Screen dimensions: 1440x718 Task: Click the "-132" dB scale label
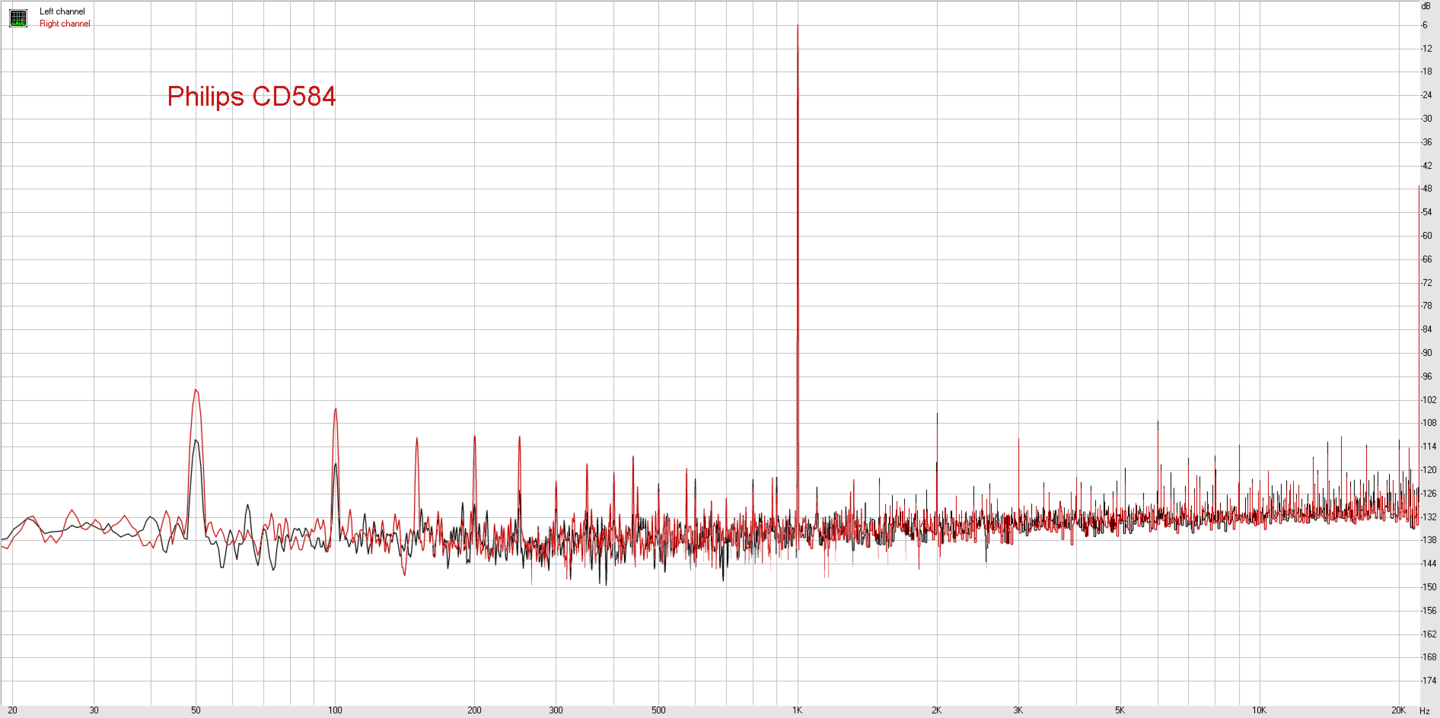tap(1427, 517)
